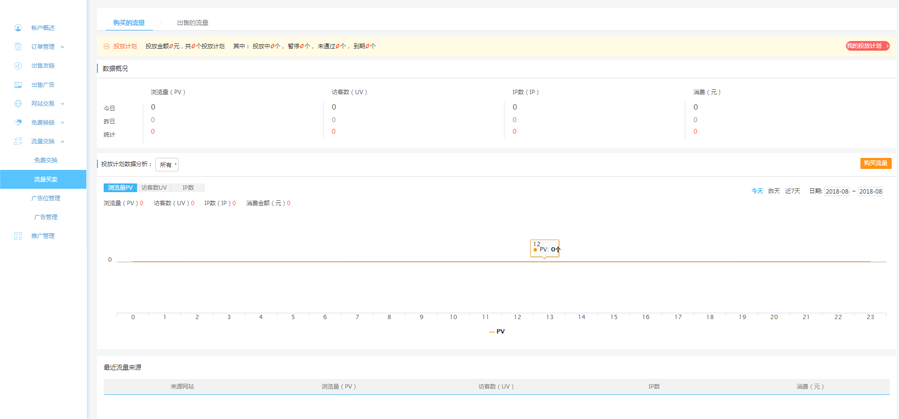Click the 订单管理 icon in sidebar
899x419 pixels.
point(18,47)
